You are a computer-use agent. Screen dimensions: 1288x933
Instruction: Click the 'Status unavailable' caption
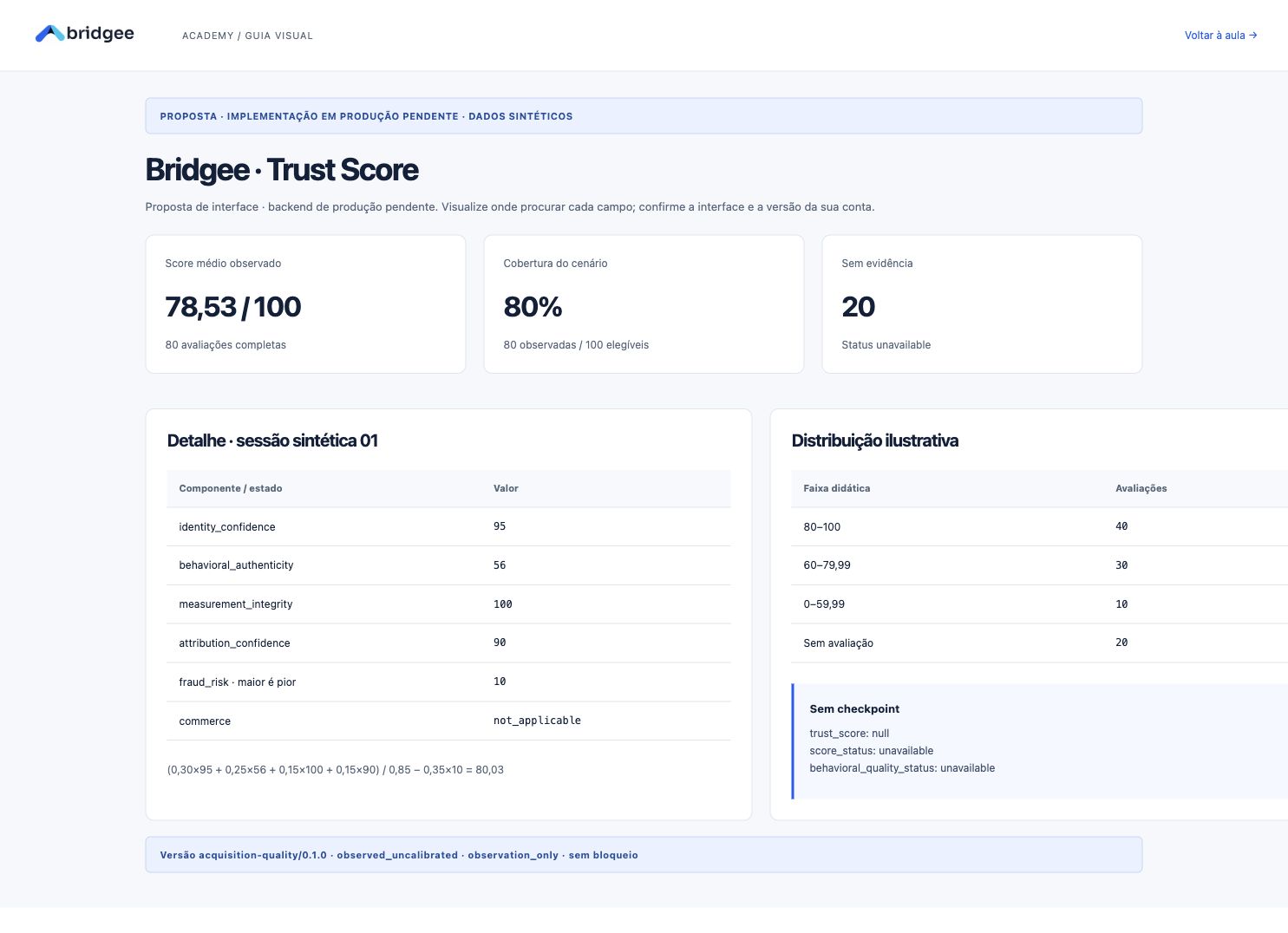(886, 345)
